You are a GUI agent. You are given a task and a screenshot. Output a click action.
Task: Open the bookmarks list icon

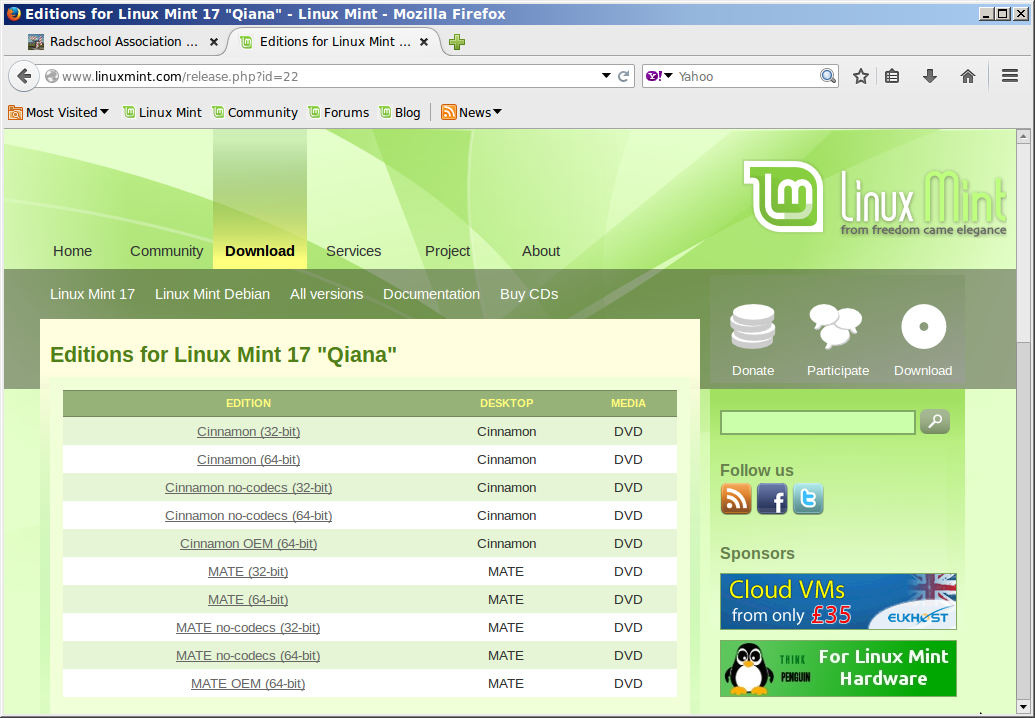pos(892,77)
